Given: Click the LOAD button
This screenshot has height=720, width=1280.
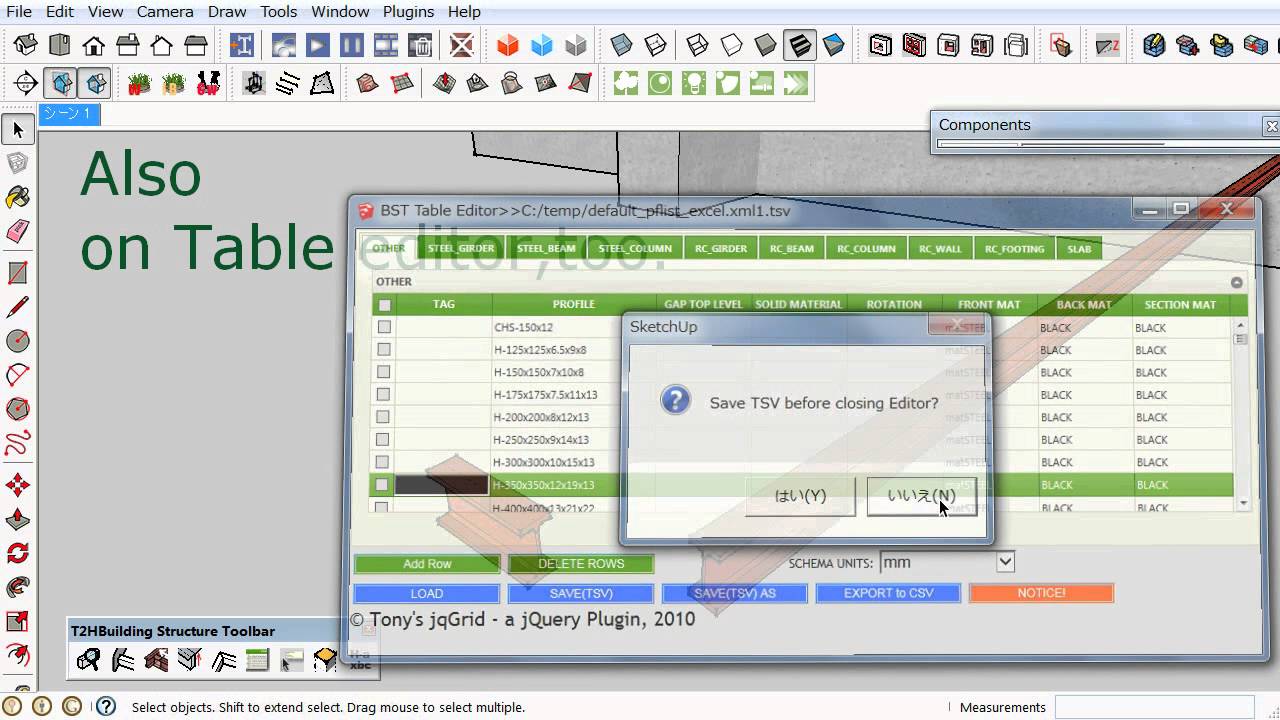Looking at the screenshot, I should point(427,593).
